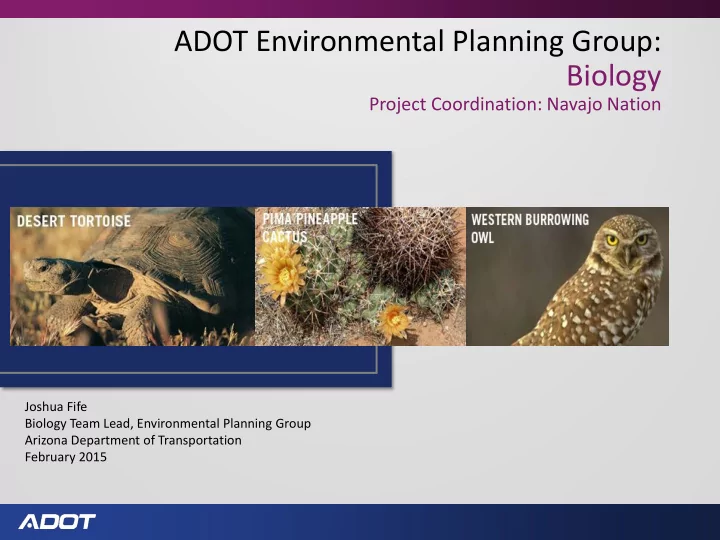Click the 'DESERT TORTOISE' caption
Image resolution: width=720 pixels, height=540 pixels.
74,221
